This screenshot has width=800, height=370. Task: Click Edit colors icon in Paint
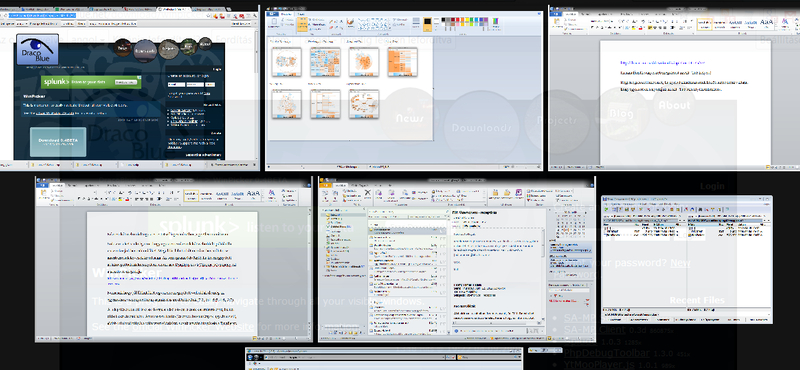pyautogui.click(x=495, y=23)
